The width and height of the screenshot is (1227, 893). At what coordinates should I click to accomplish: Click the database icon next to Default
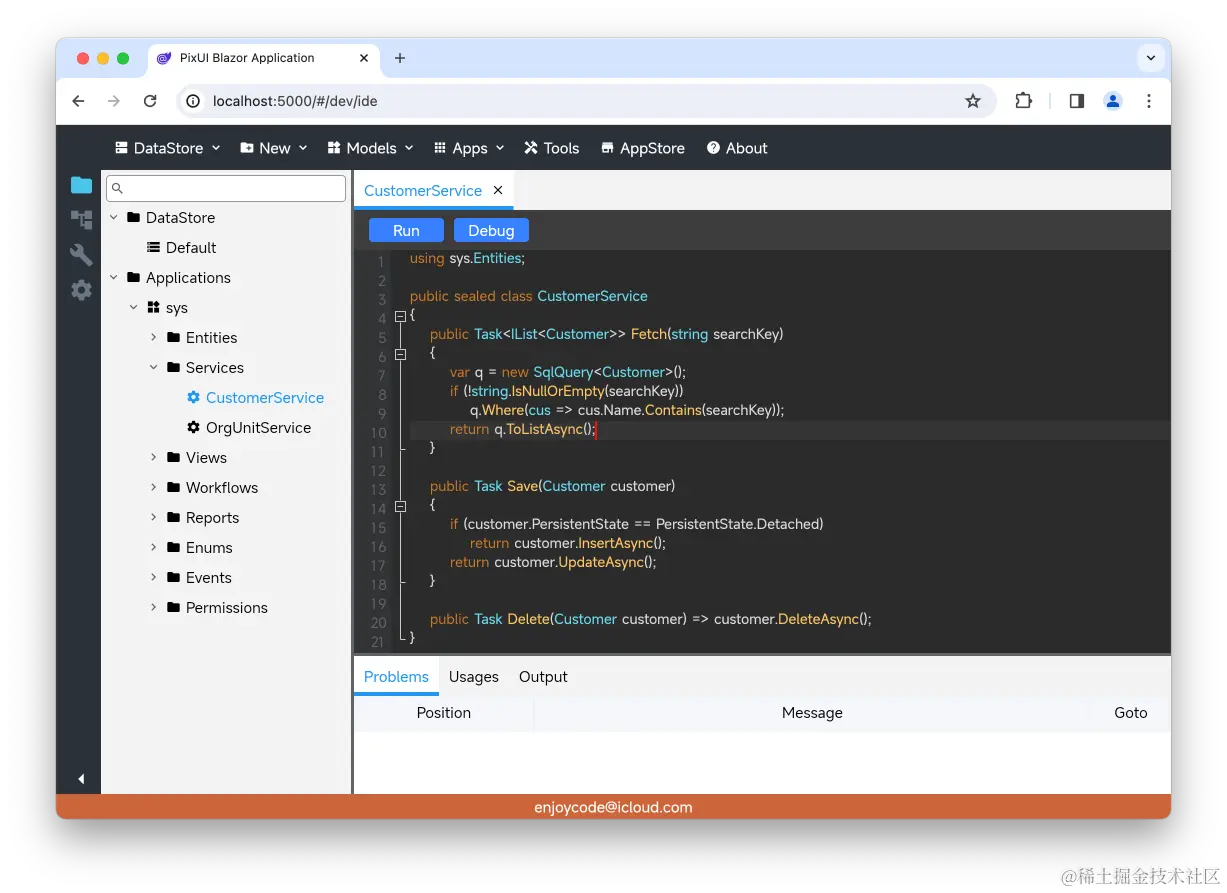153,247
